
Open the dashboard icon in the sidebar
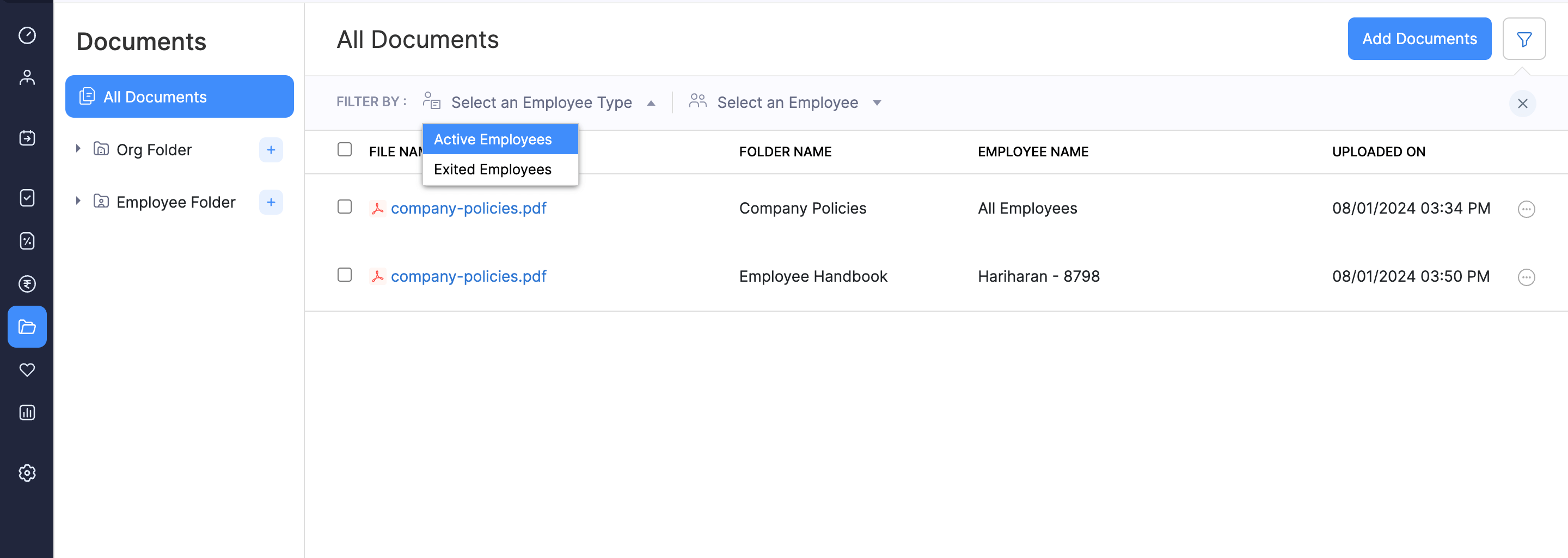tap(27, 35)
